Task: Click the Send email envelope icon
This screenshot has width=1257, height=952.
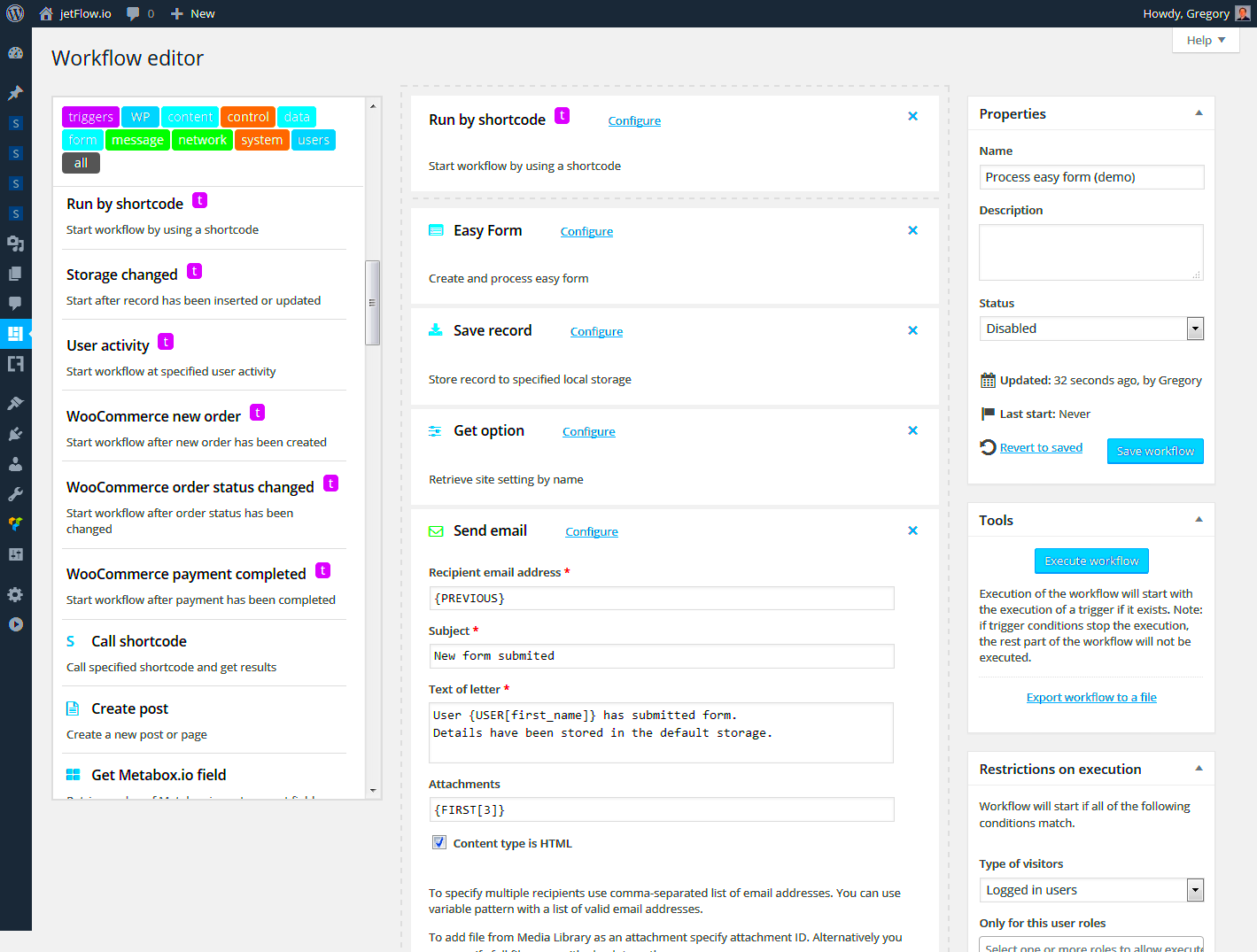Action: click(x=436, y=531)
